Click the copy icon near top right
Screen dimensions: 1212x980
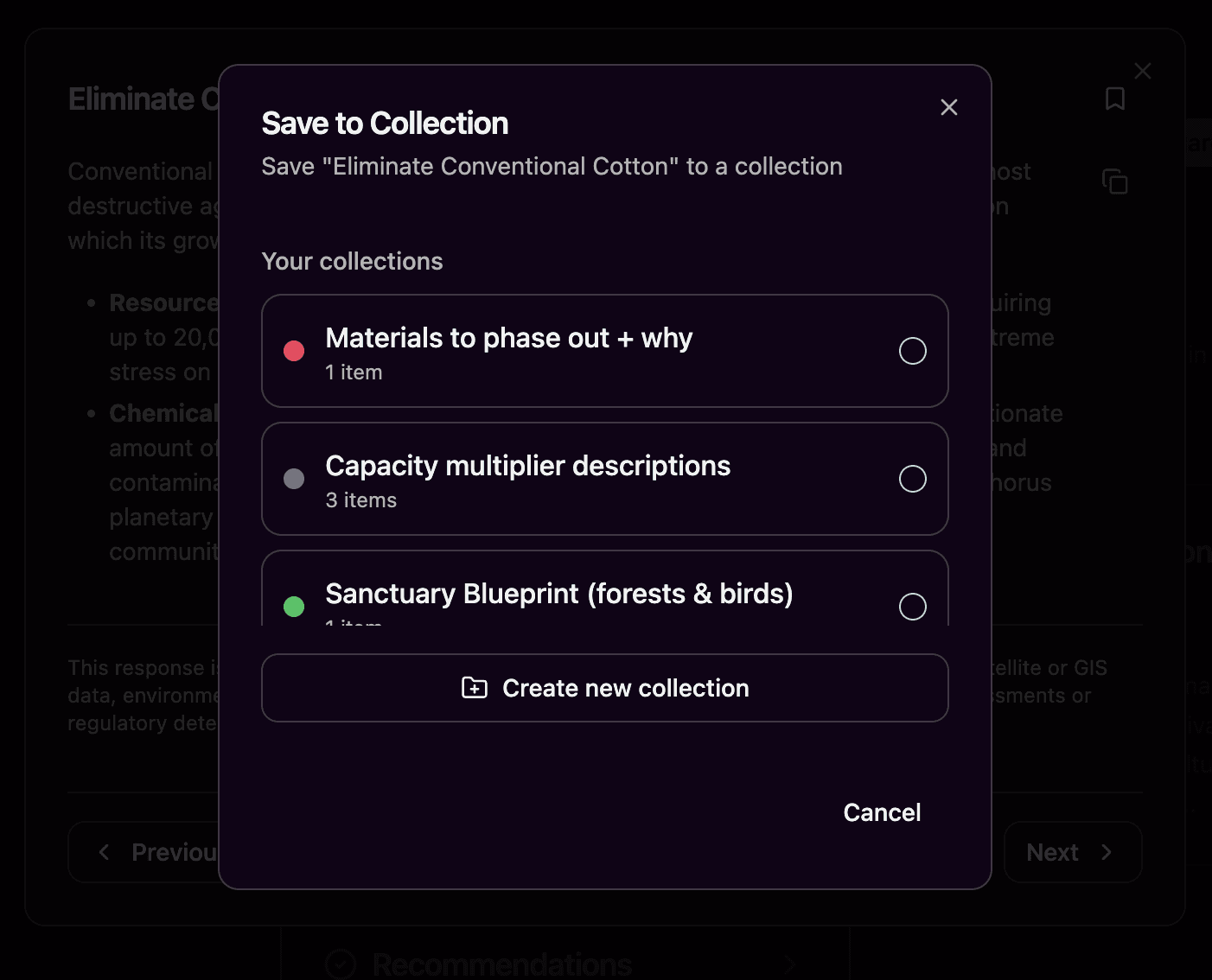[x=1115, y=181]
